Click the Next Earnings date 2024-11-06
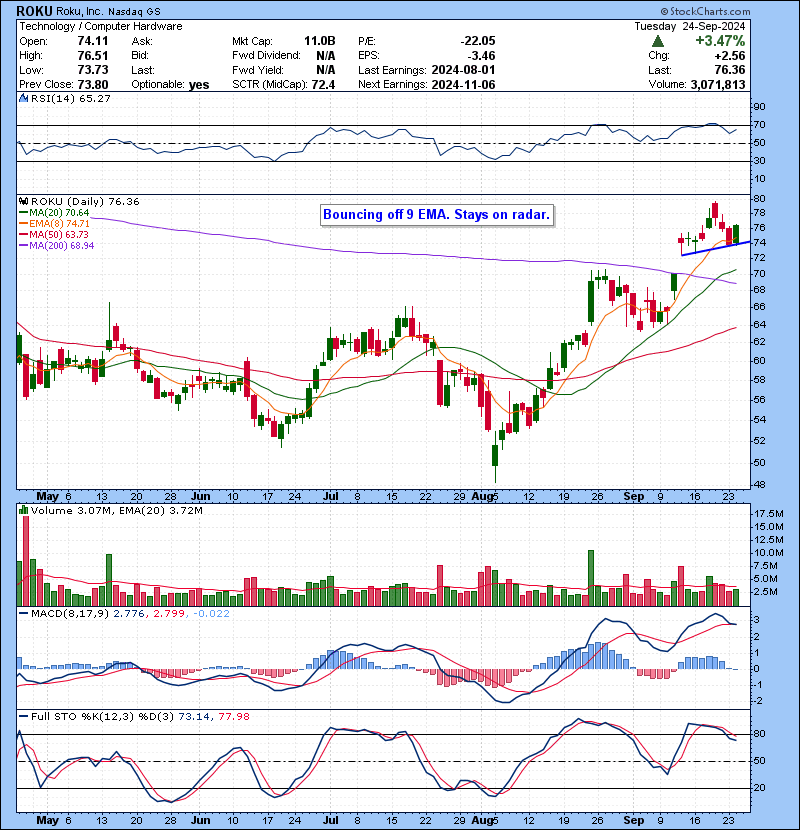This screenshot has width=800, height=830. point(463,85)
